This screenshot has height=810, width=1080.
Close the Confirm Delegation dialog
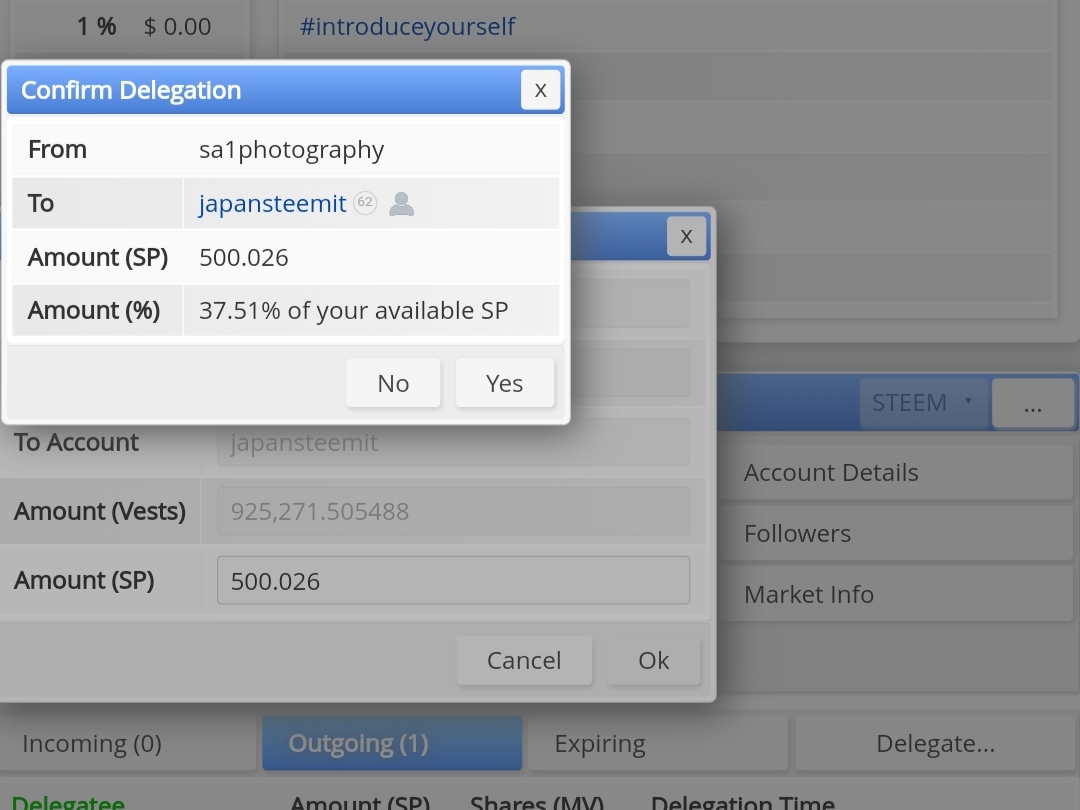click(x=540, y=90)
